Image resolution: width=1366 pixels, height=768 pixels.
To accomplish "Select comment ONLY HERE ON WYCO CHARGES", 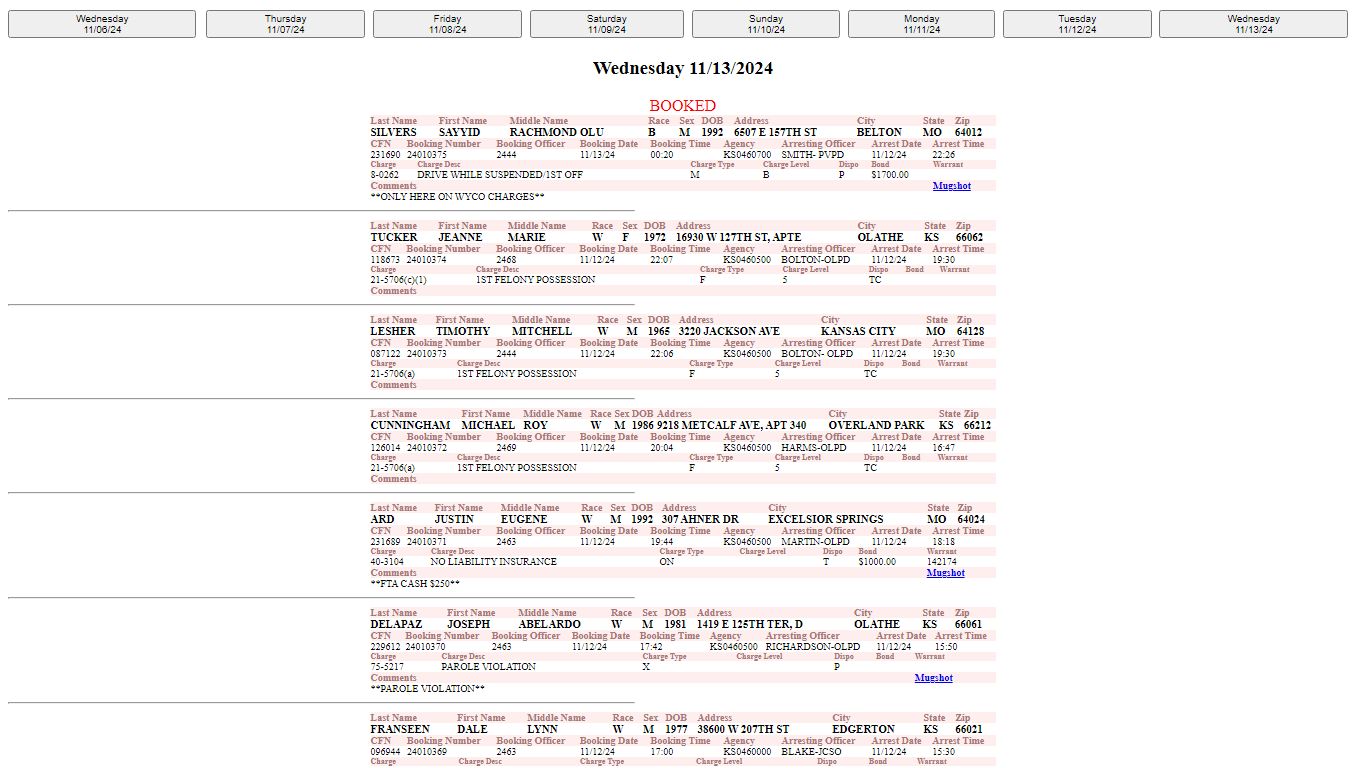I will coord(458,197).
